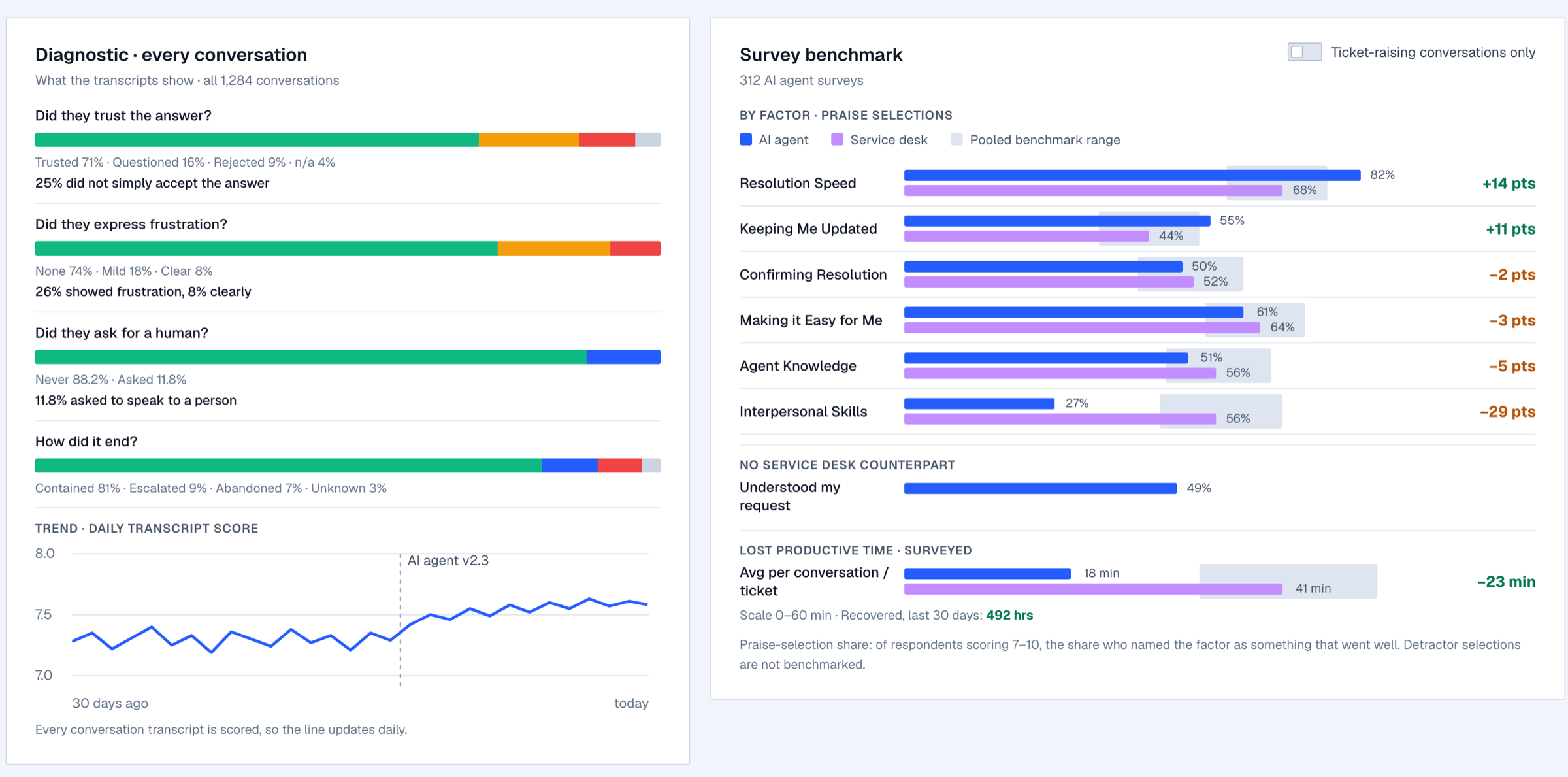Select the Keeping Me Updated factor label
The image size is (1568, 777).
coord(808,229)
